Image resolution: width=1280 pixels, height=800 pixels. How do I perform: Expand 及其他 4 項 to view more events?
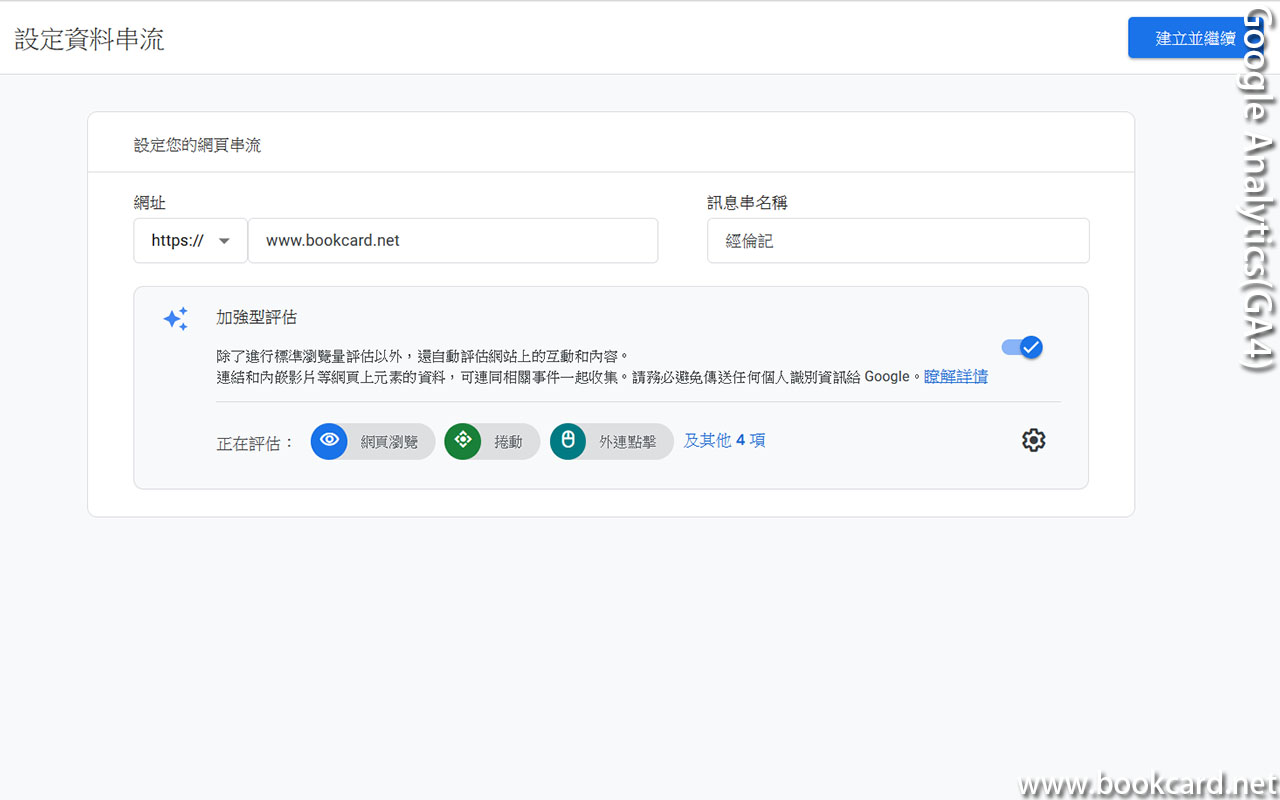pyautogui.click(x=725, y=440)
